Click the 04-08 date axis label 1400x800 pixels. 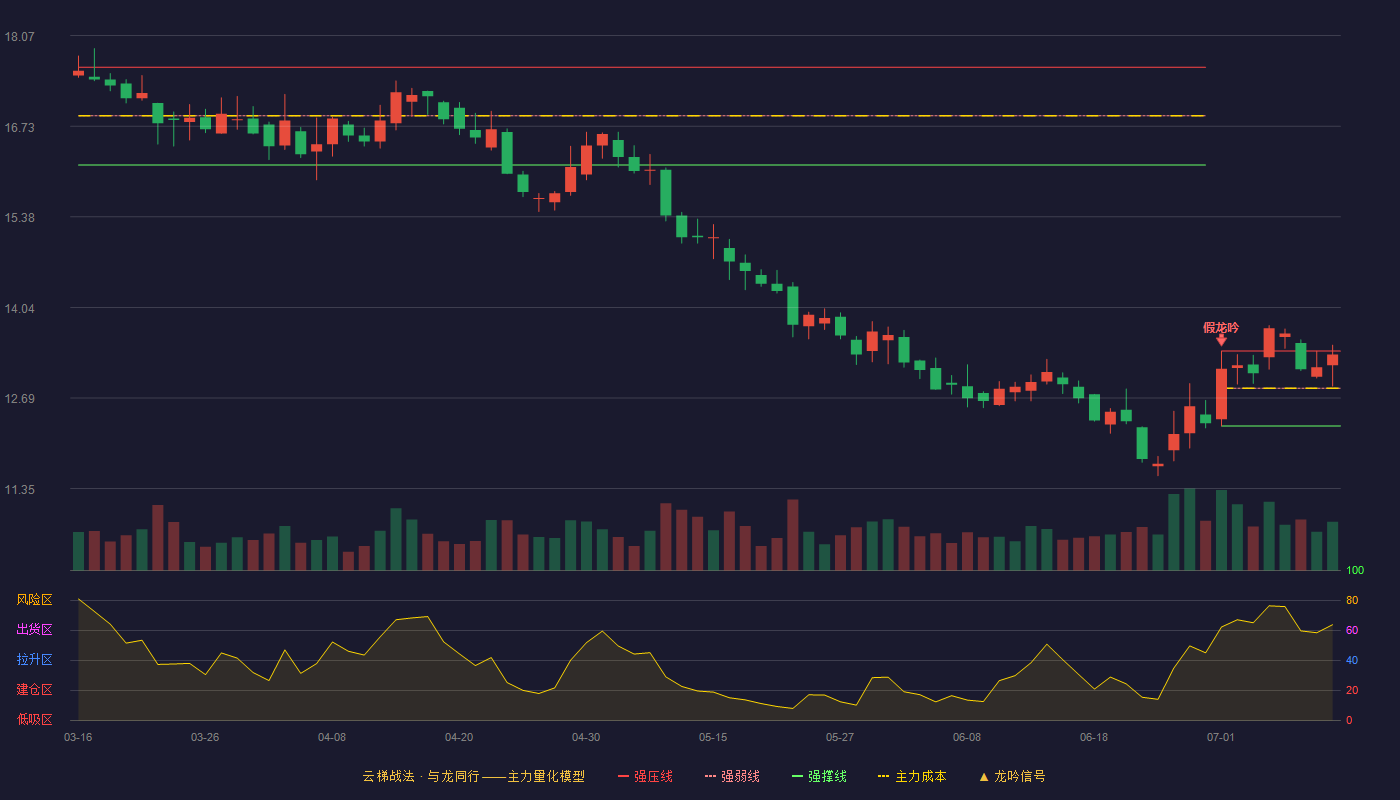click(332, 737)
